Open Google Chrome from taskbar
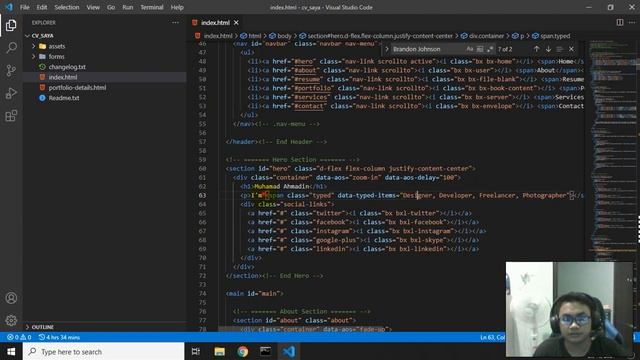The height and width of the screenshot is (360, 640). (x=242, y=351)
